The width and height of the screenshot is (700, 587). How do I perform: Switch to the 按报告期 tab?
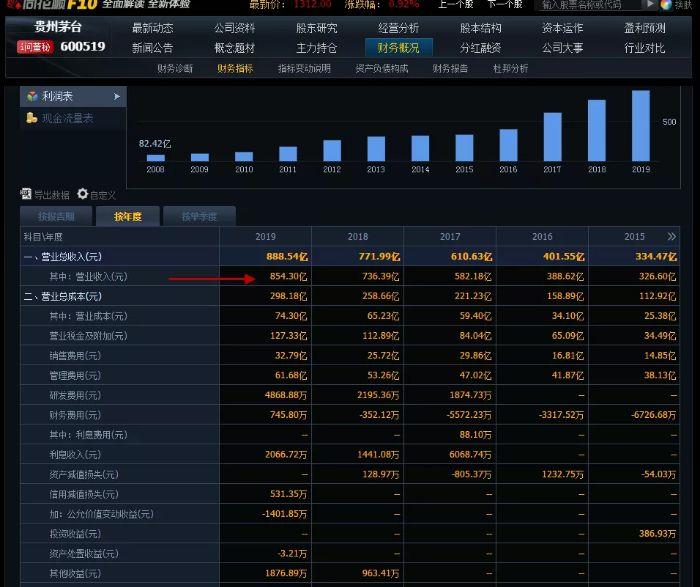56,216
